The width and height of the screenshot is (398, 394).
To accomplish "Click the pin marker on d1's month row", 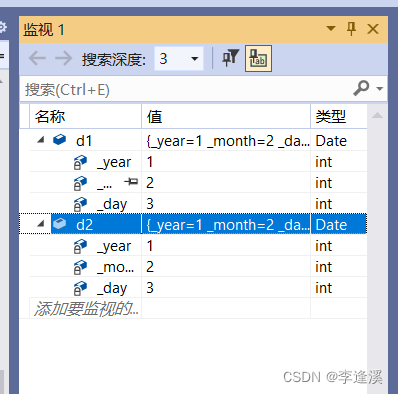I will (x=131, y=182).
